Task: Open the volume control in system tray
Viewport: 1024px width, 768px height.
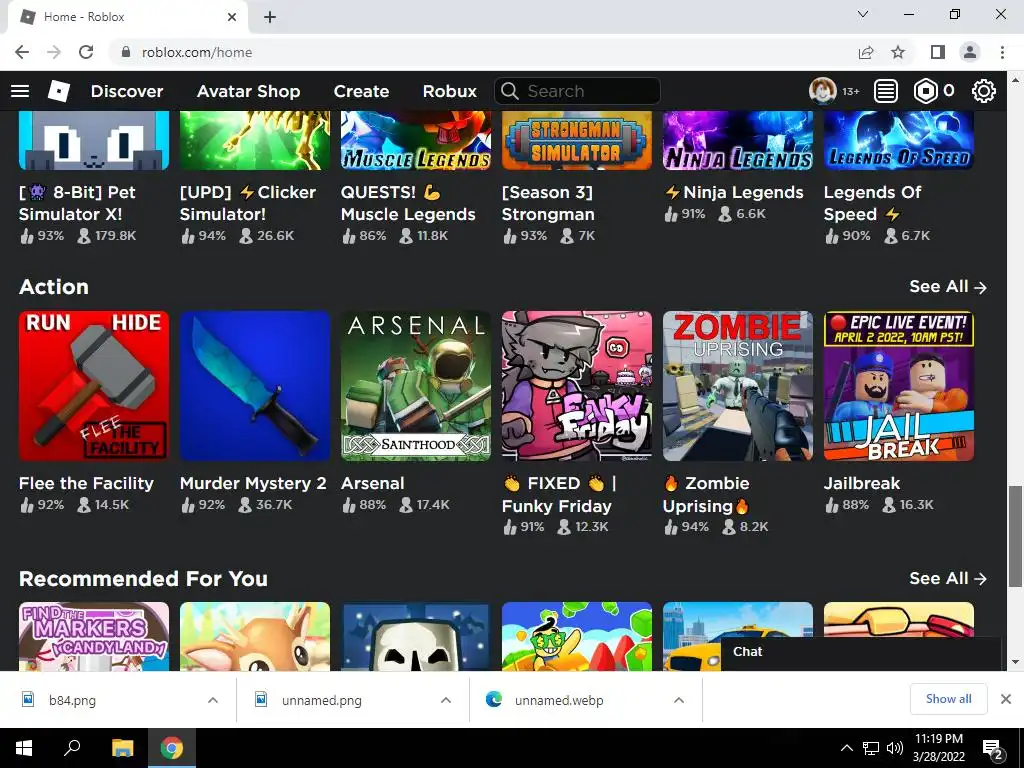Action: (895, 748)
